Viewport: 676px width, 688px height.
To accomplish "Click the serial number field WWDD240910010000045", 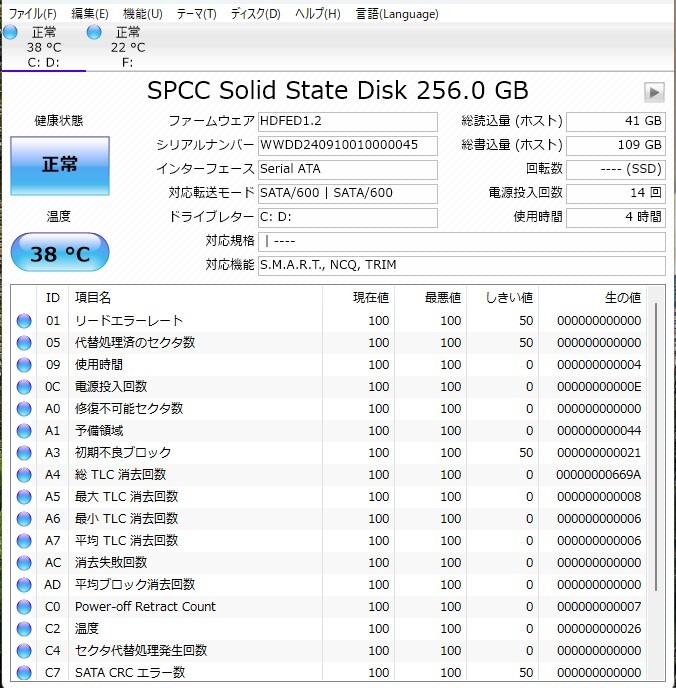I will 347,146.
